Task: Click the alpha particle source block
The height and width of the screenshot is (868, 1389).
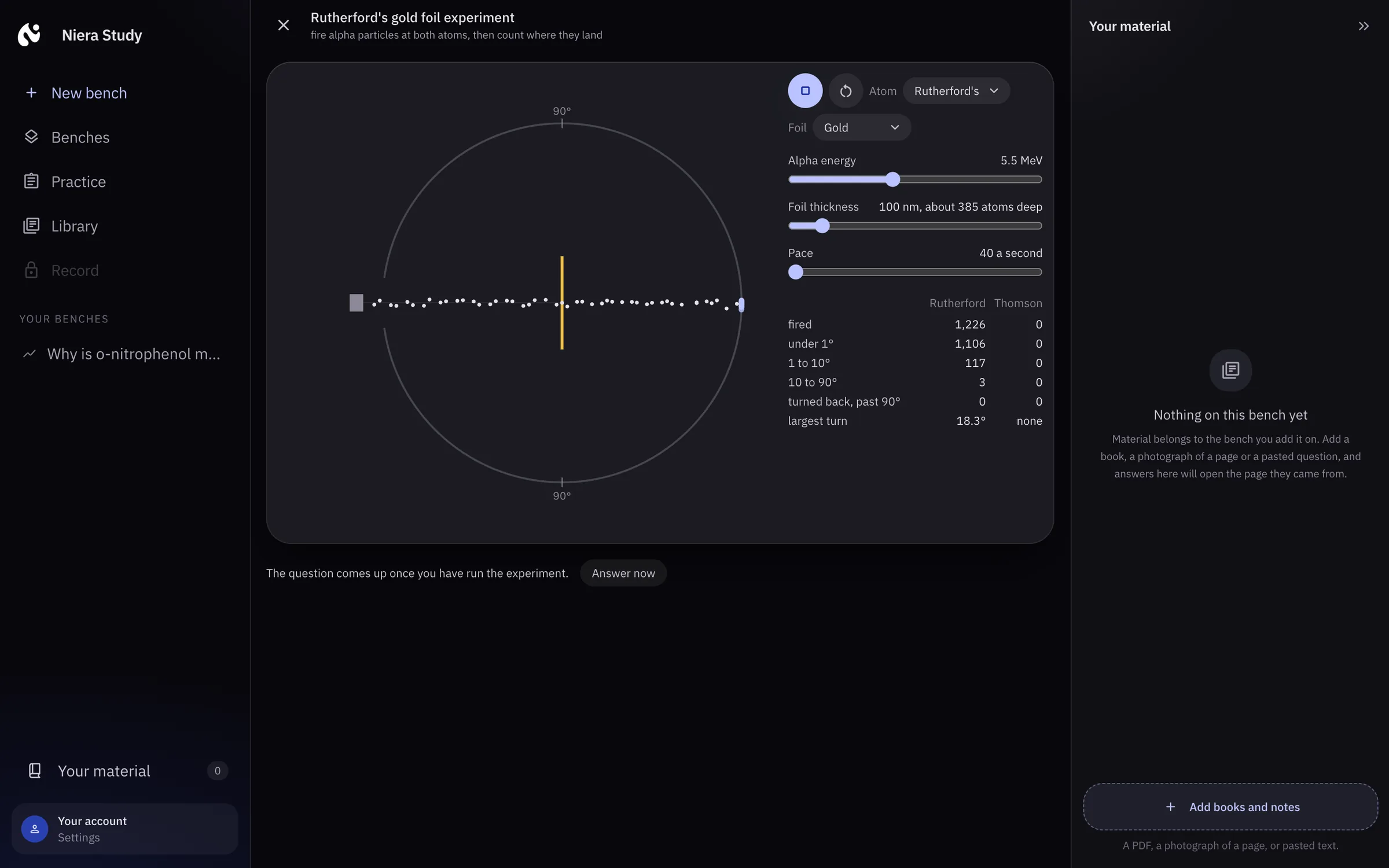Action: pyautogui.click(x=356, y=303)
